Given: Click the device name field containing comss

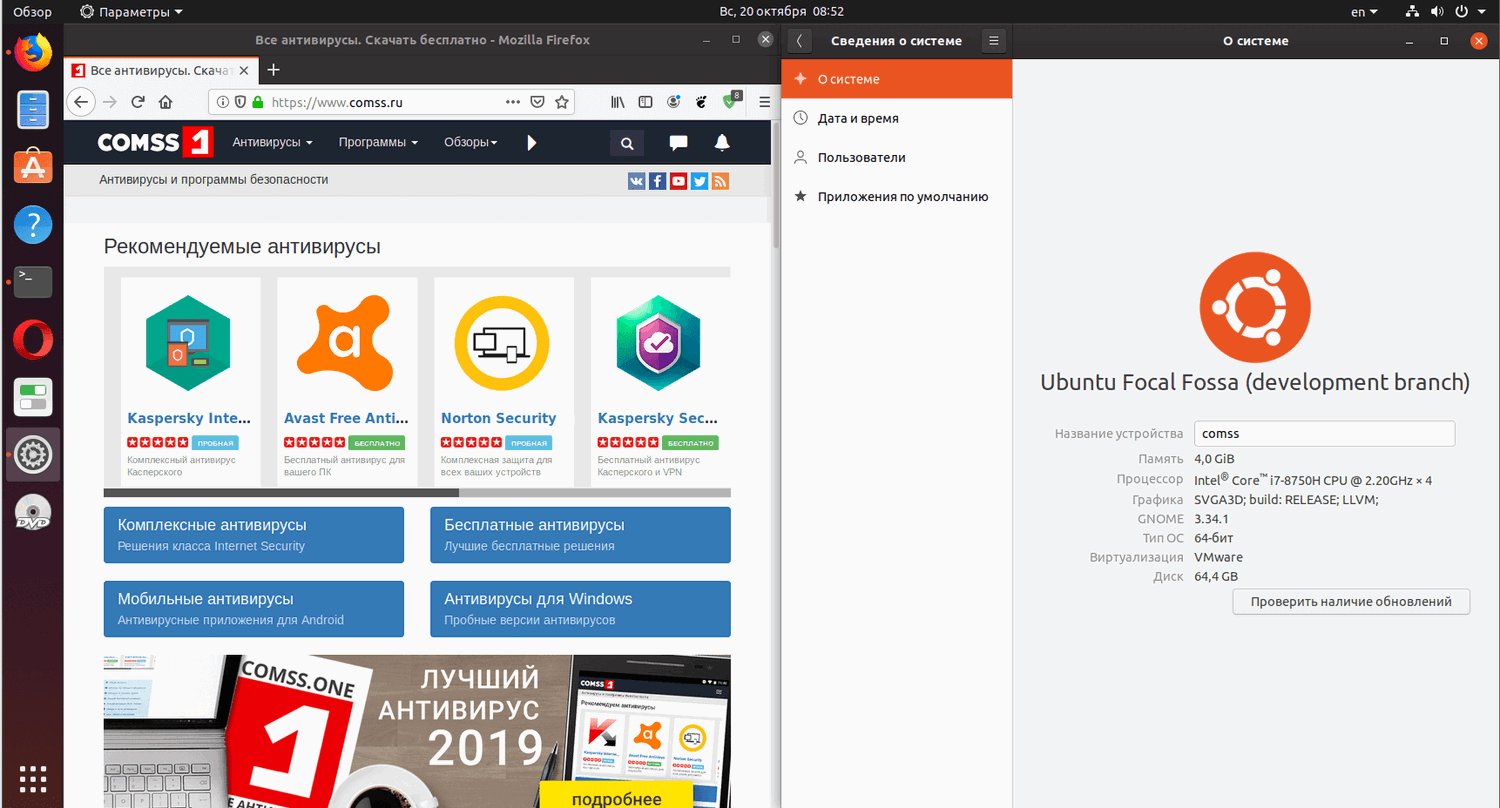Looking at the screenshot, I should coord(1324,433).
